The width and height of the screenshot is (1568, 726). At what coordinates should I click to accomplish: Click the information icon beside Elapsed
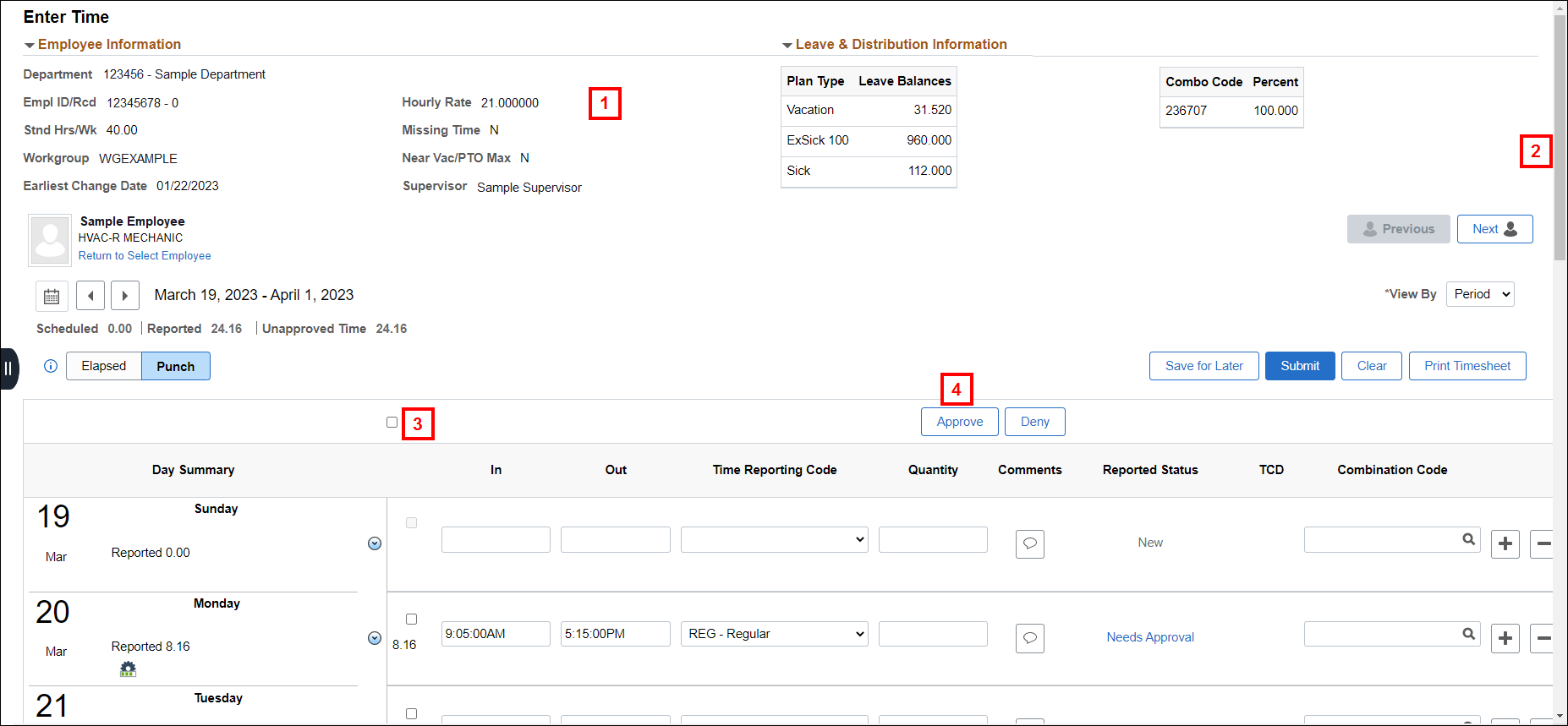pos(51,366)
